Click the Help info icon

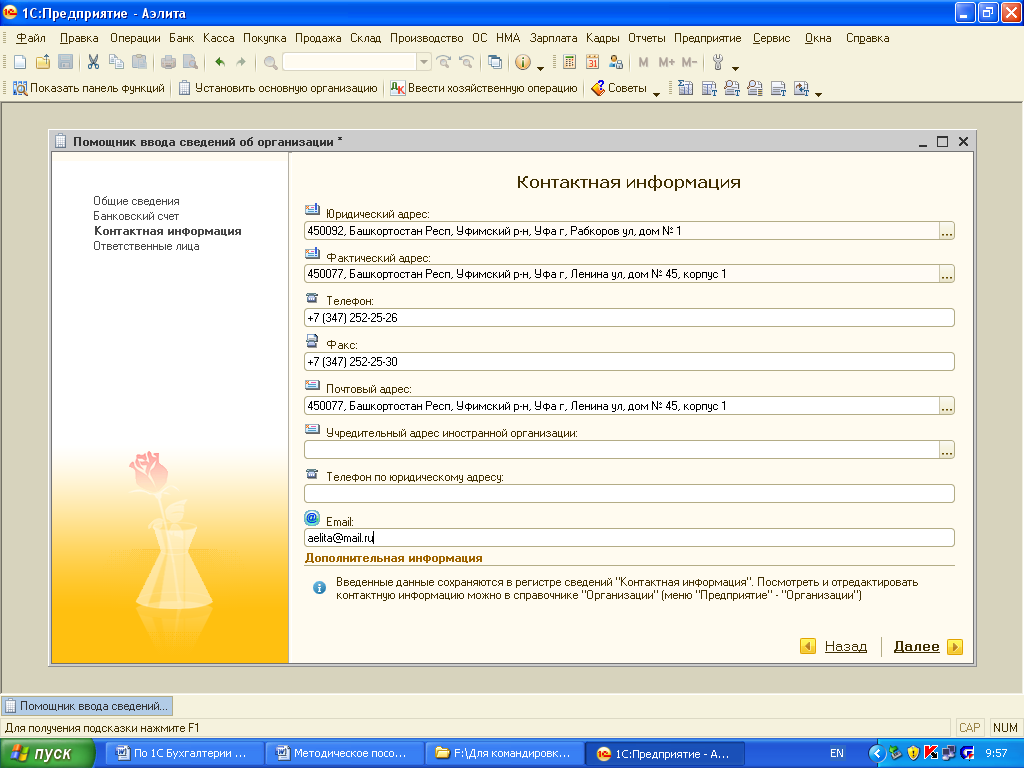pyautogui.click(x=522, y=62)
